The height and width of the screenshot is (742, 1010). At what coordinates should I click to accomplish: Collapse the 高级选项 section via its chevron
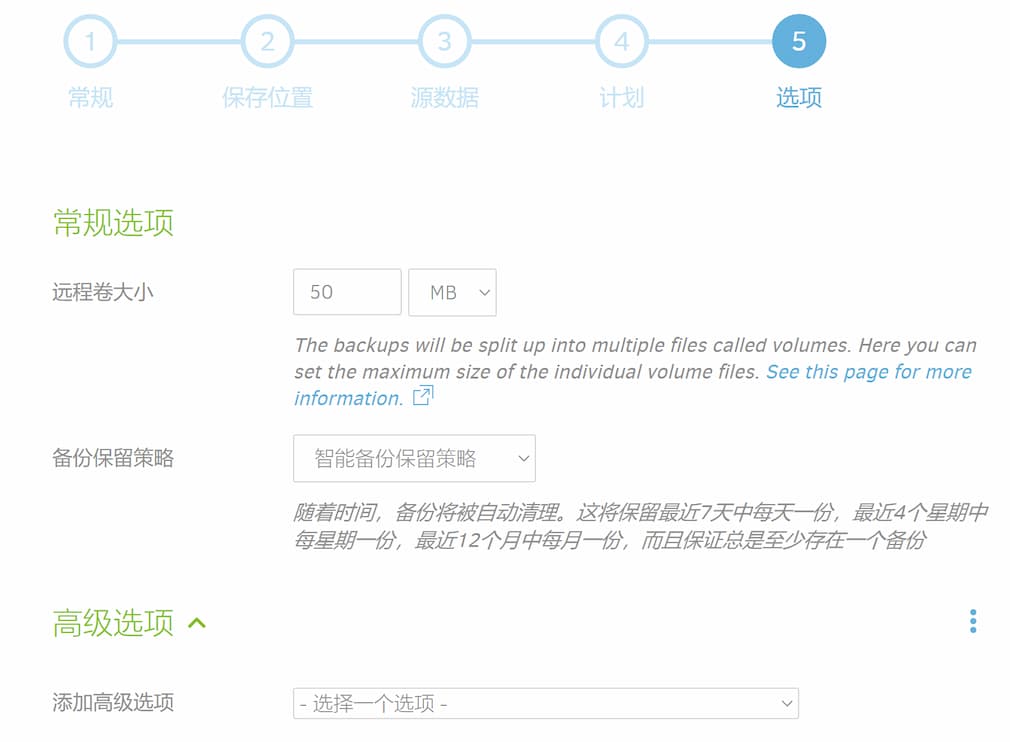click(196, 622)
